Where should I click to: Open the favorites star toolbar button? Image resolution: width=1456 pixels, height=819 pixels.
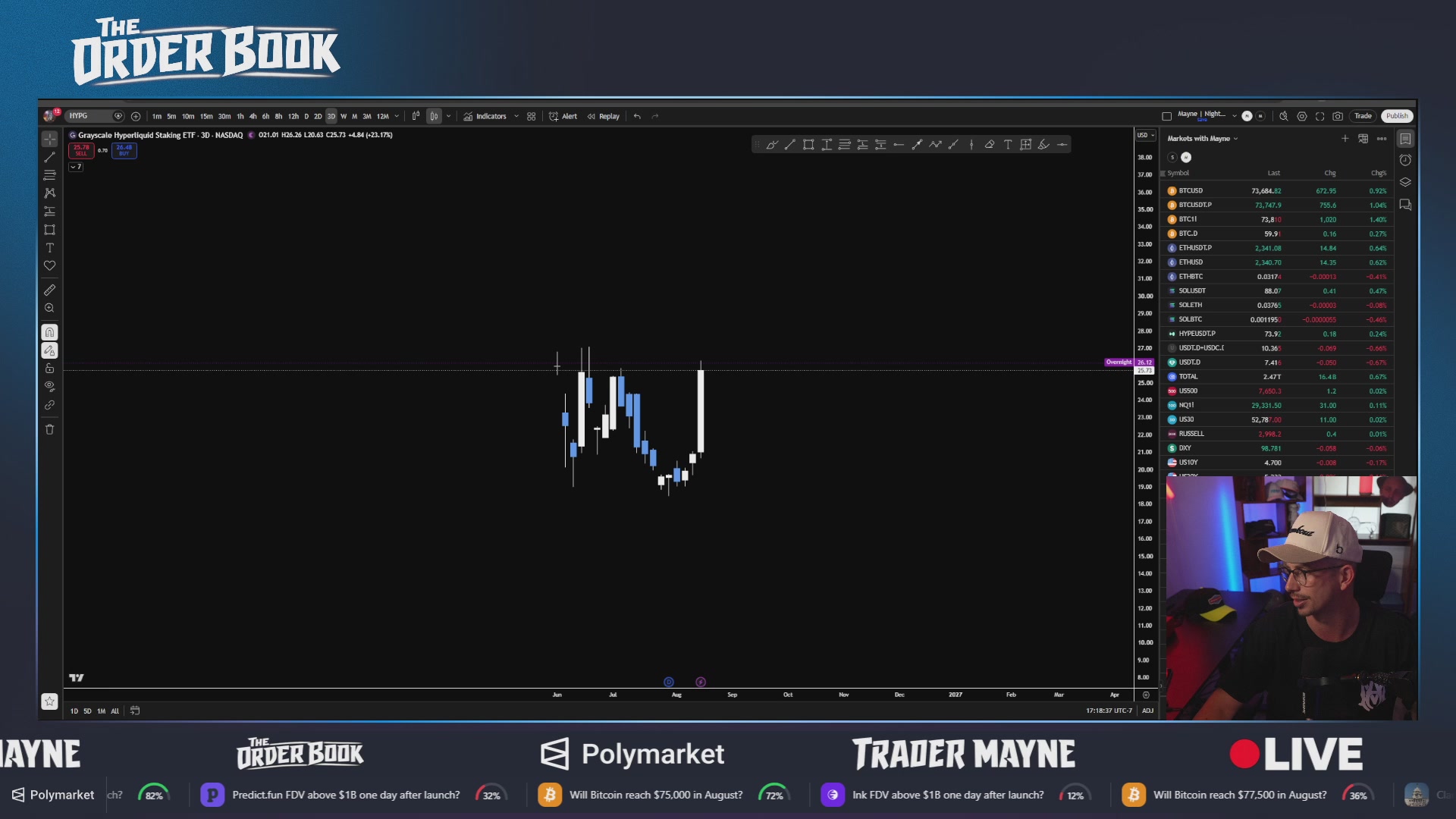pyautogui.click(x=49, y=701)
